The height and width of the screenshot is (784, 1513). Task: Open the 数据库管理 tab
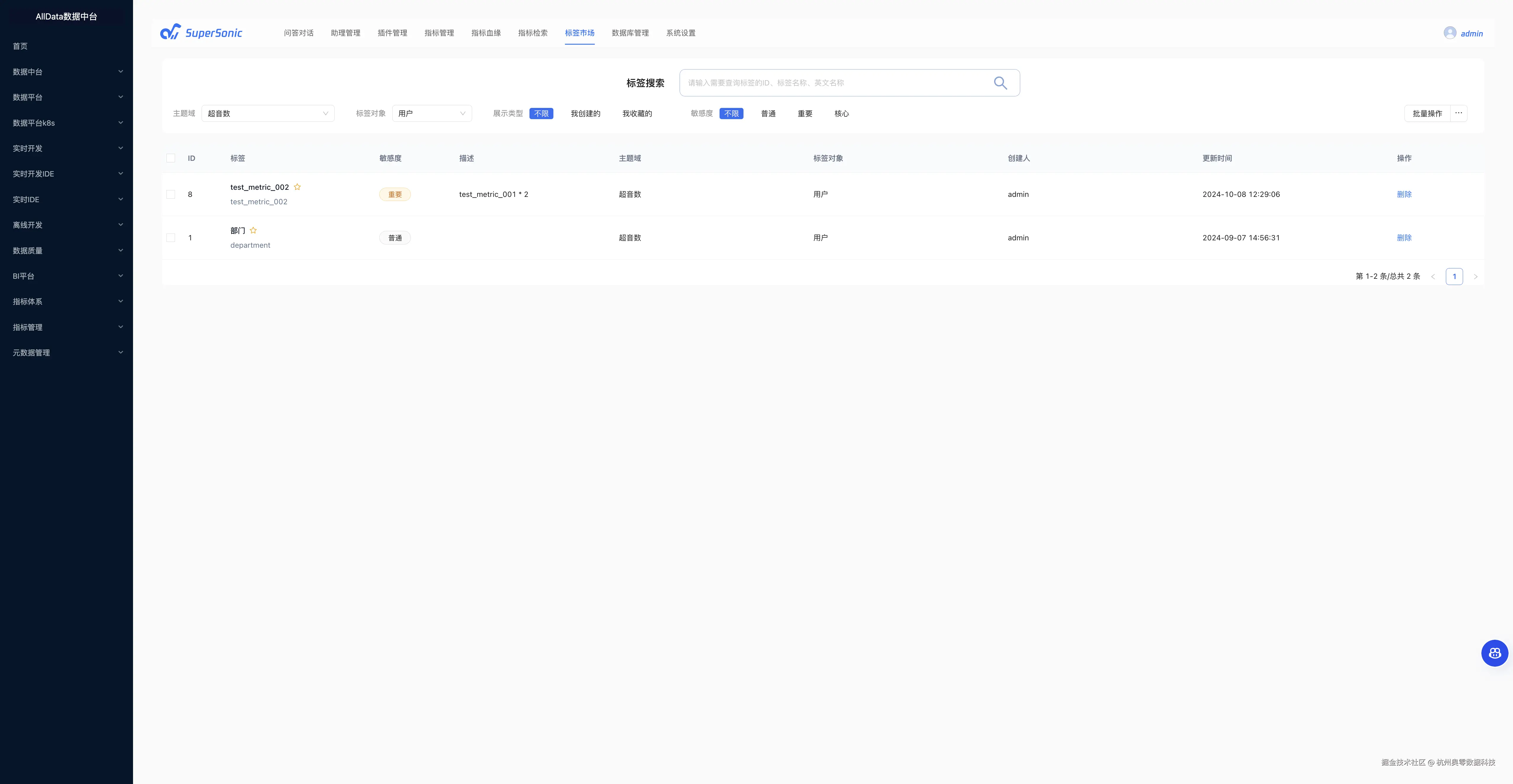[x=630, y=33]
